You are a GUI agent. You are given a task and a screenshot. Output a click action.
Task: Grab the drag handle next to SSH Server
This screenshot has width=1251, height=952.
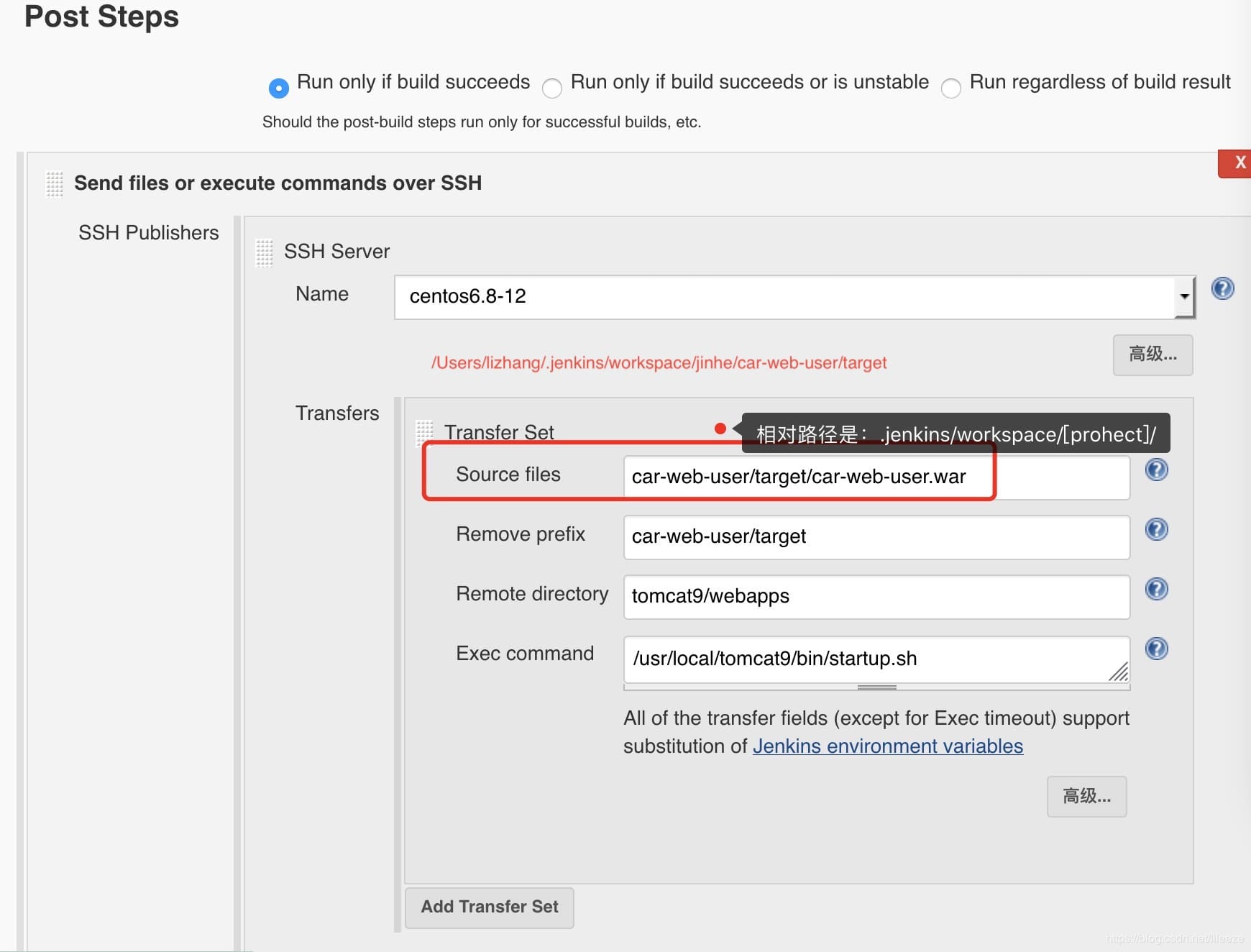click(x=265, y=252)
